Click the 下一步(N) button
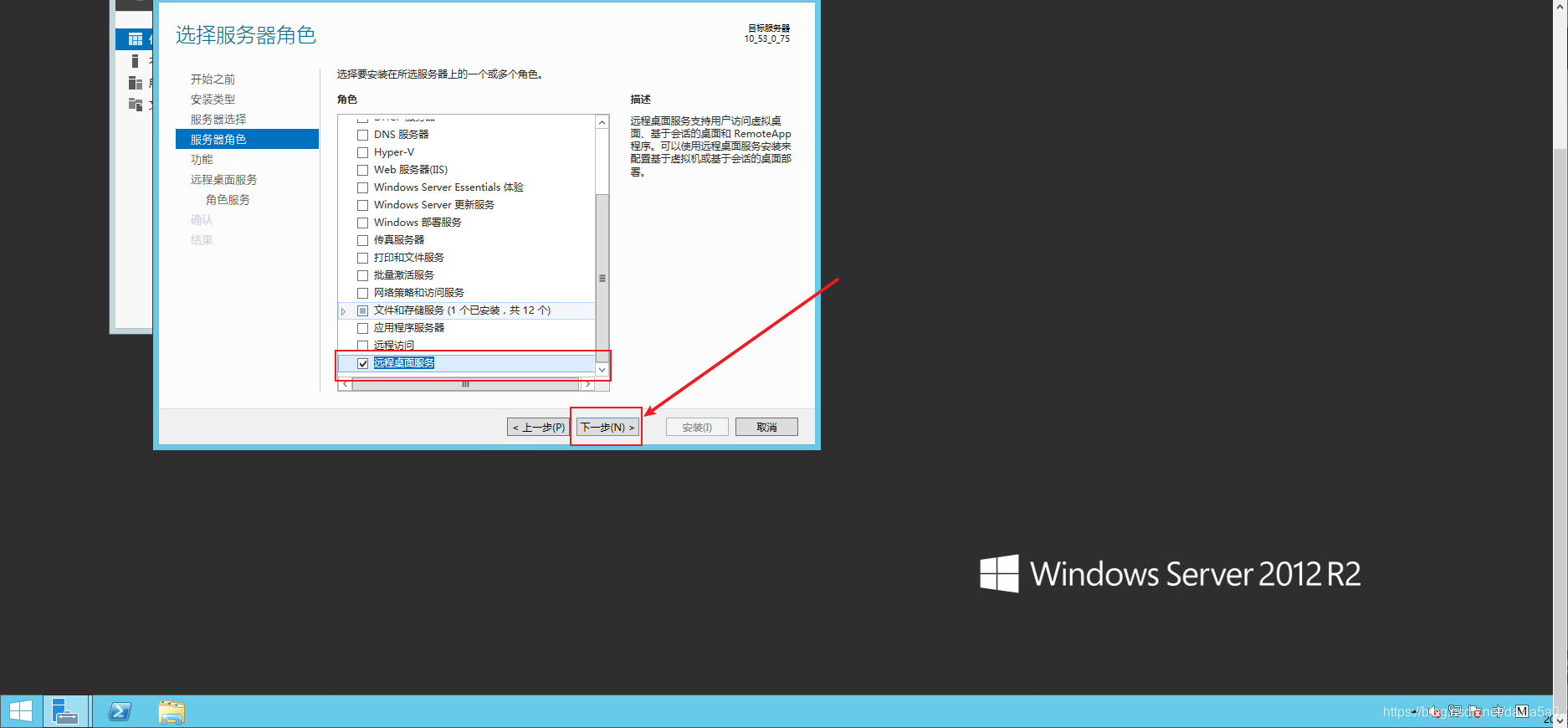 coord(607,427)
